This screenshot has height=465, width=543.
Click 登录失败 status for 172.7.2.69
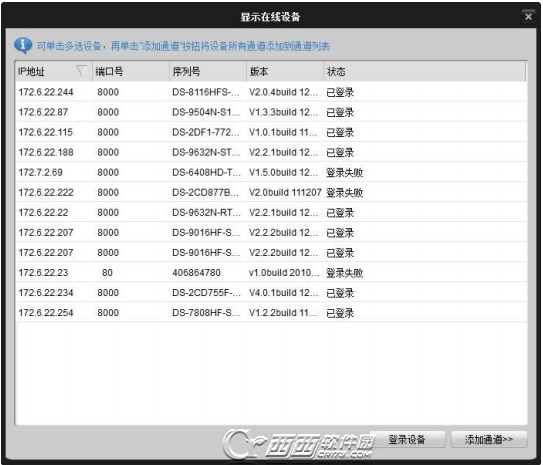344,172
